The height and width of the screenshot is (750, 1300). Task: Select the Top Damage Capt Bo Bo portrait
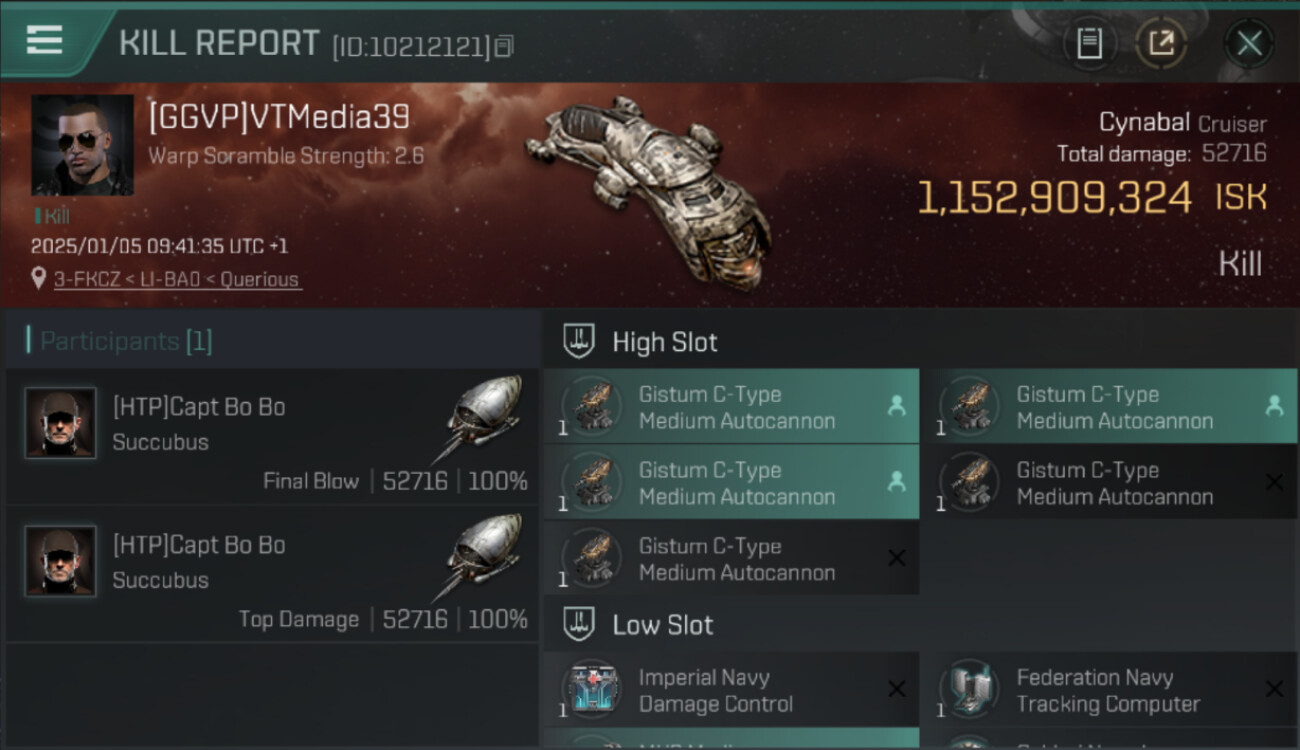click(60, 561)
